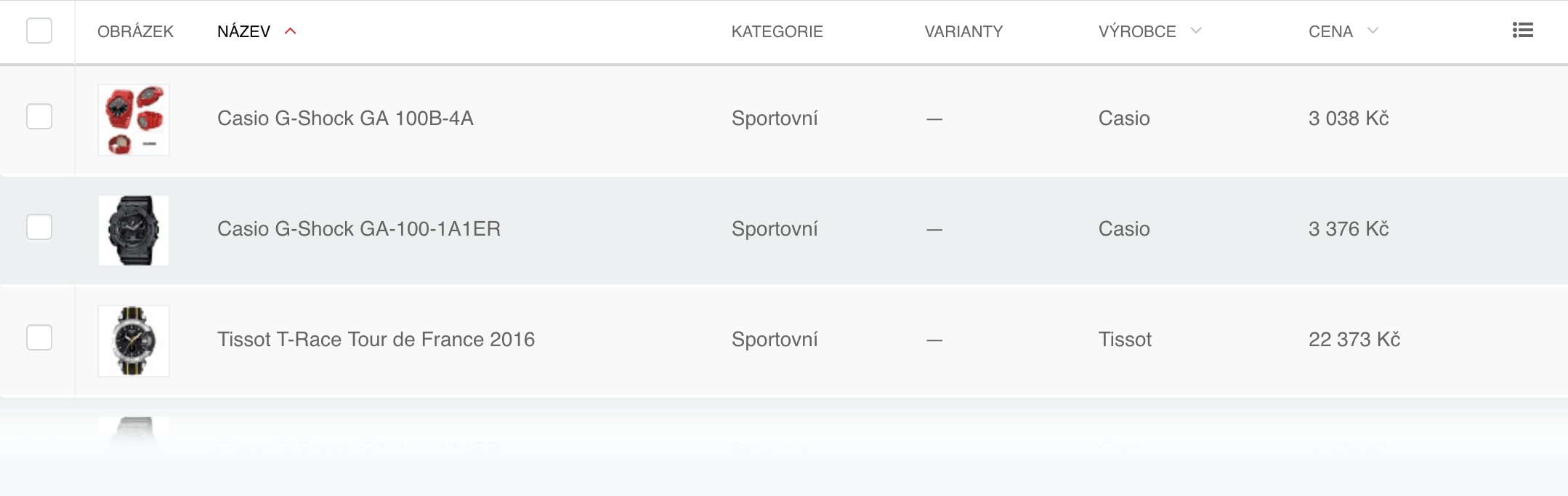Open the black Casio G-Shock thumbnail image
This screenshot has height=496, width=1568.
coord(134,231)
